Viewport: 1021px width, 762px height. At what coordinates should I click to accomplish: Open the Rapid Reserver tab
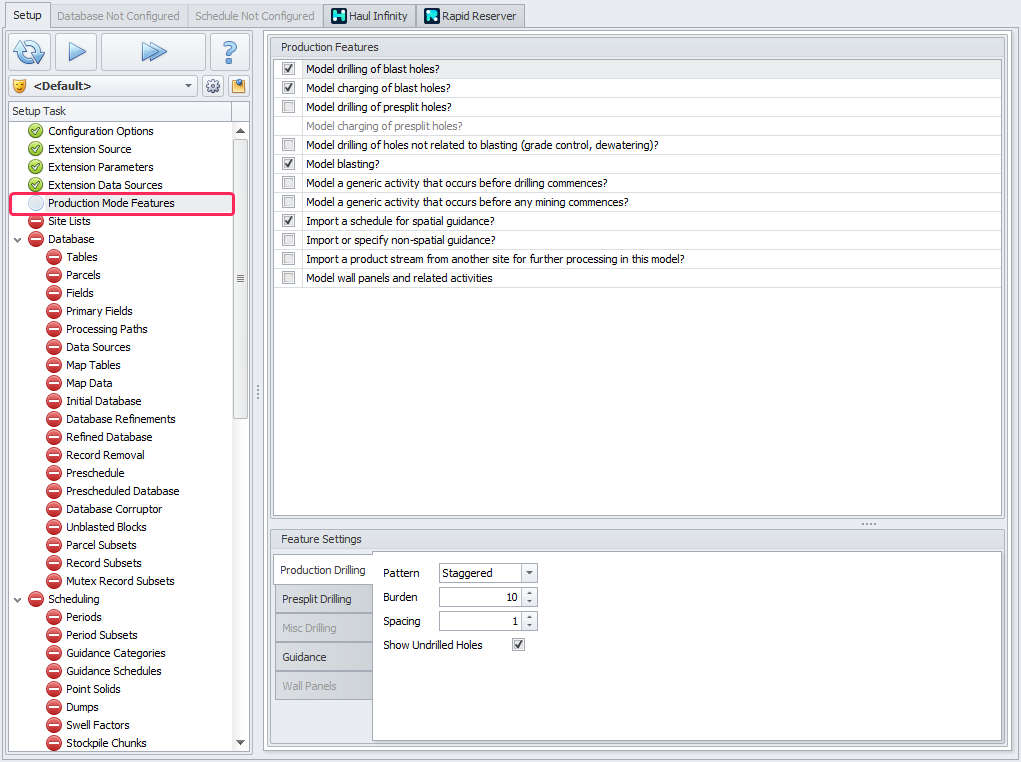coord(470,16)
